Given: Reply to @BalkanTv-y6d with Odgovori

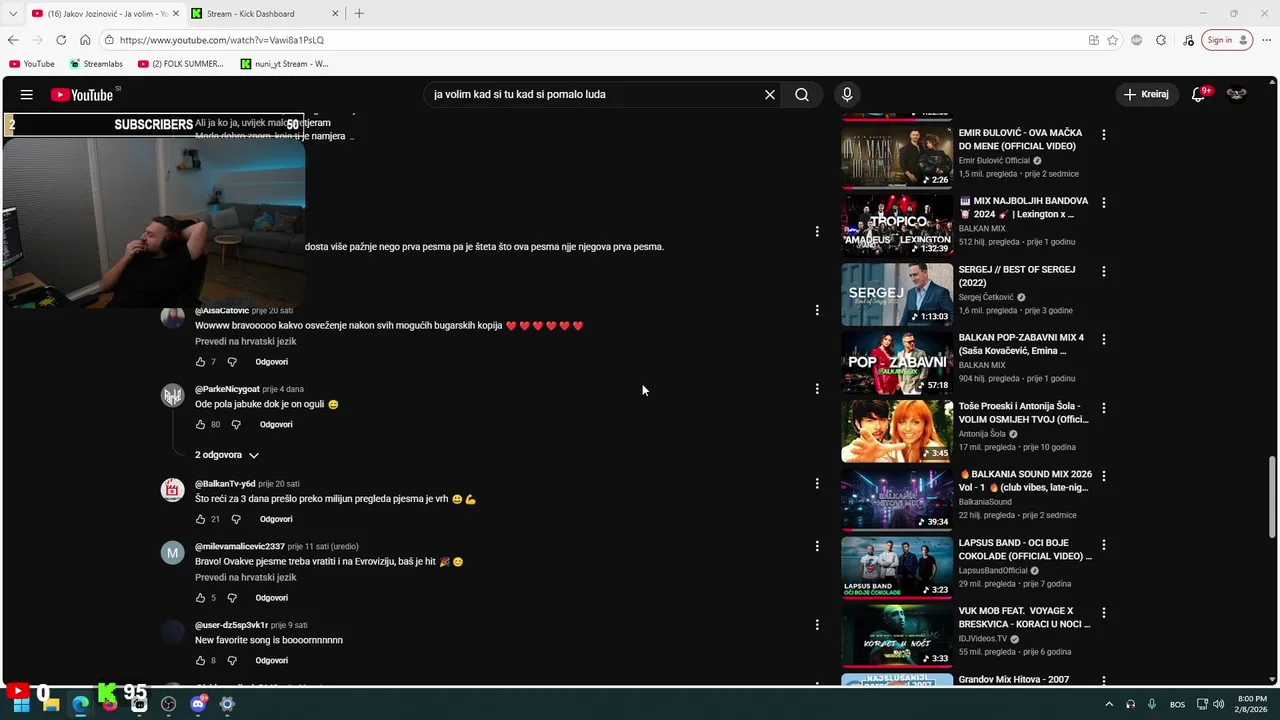Looking at the screenshot, I should 276,520.
